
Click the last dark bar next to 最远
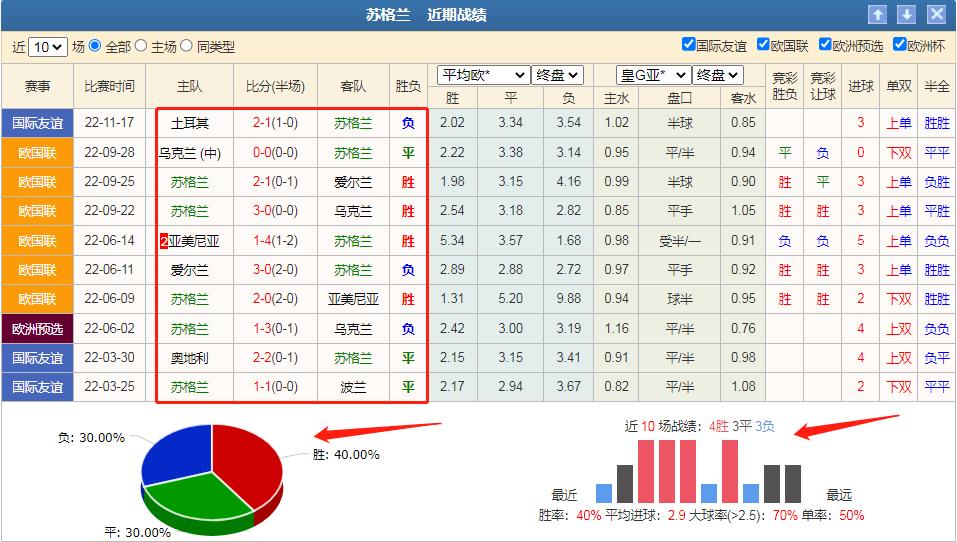tap(793, 483)
